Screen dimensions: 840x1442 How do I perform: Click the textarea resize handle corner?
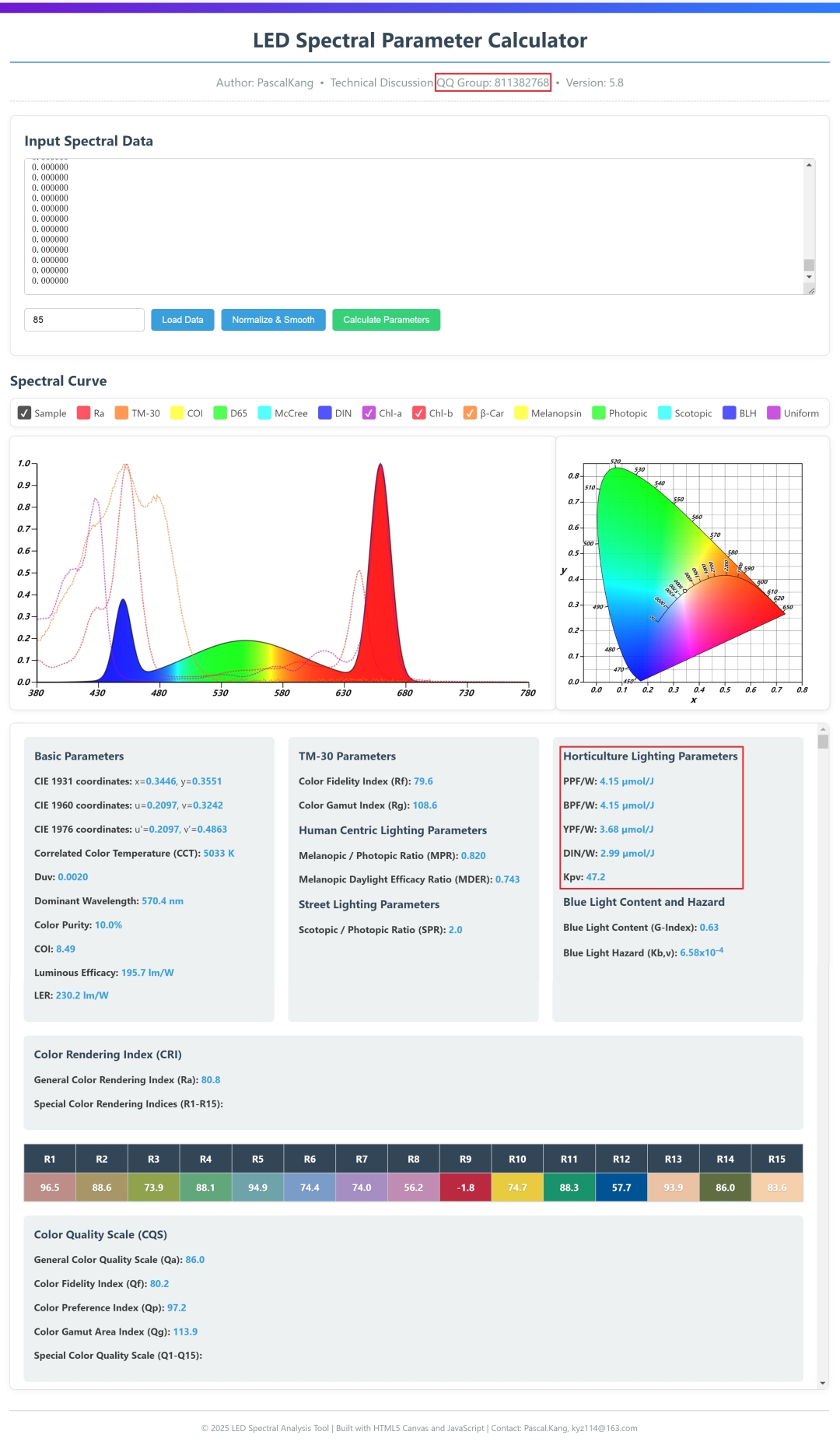(810, 290)
